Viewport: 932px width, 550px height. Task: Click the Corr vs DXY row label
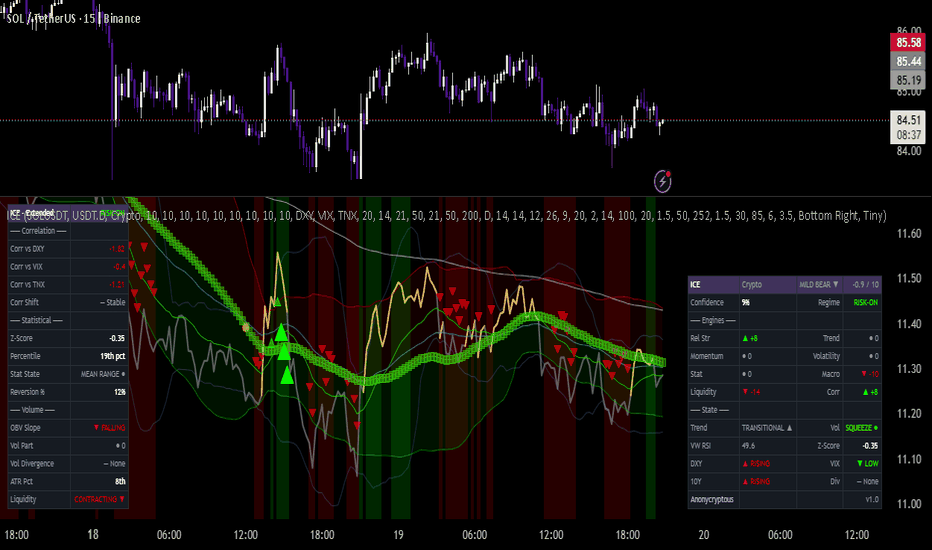click(27, 249)
